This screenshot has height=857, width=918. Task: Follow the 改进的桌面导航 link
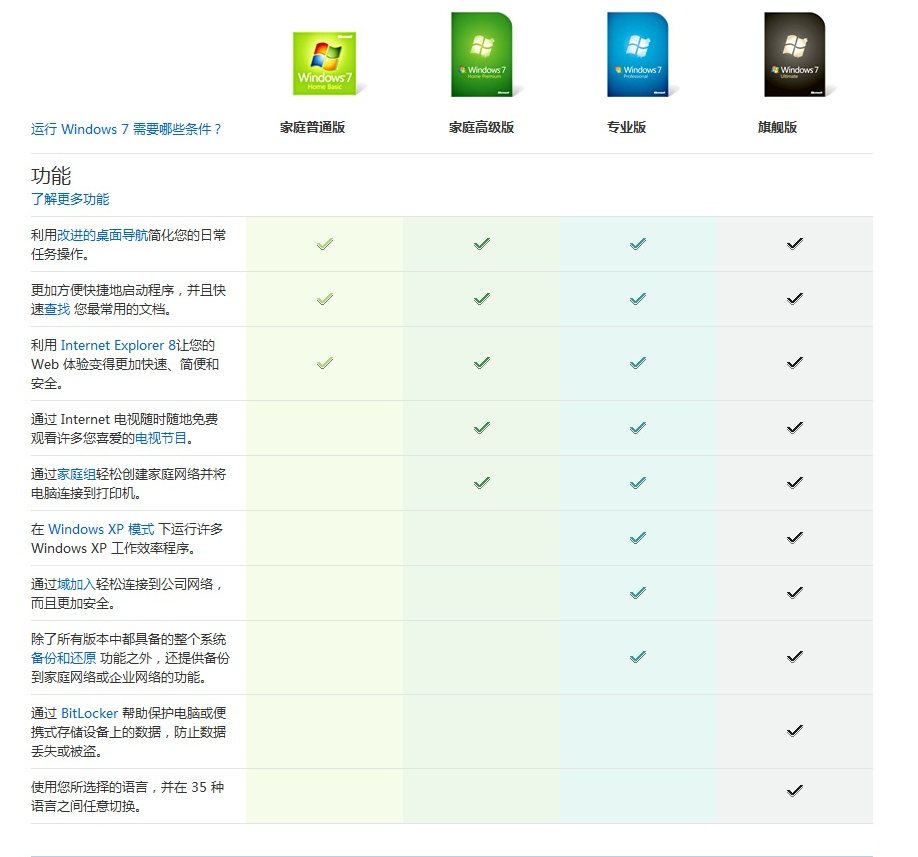click(x=102, y=235)
